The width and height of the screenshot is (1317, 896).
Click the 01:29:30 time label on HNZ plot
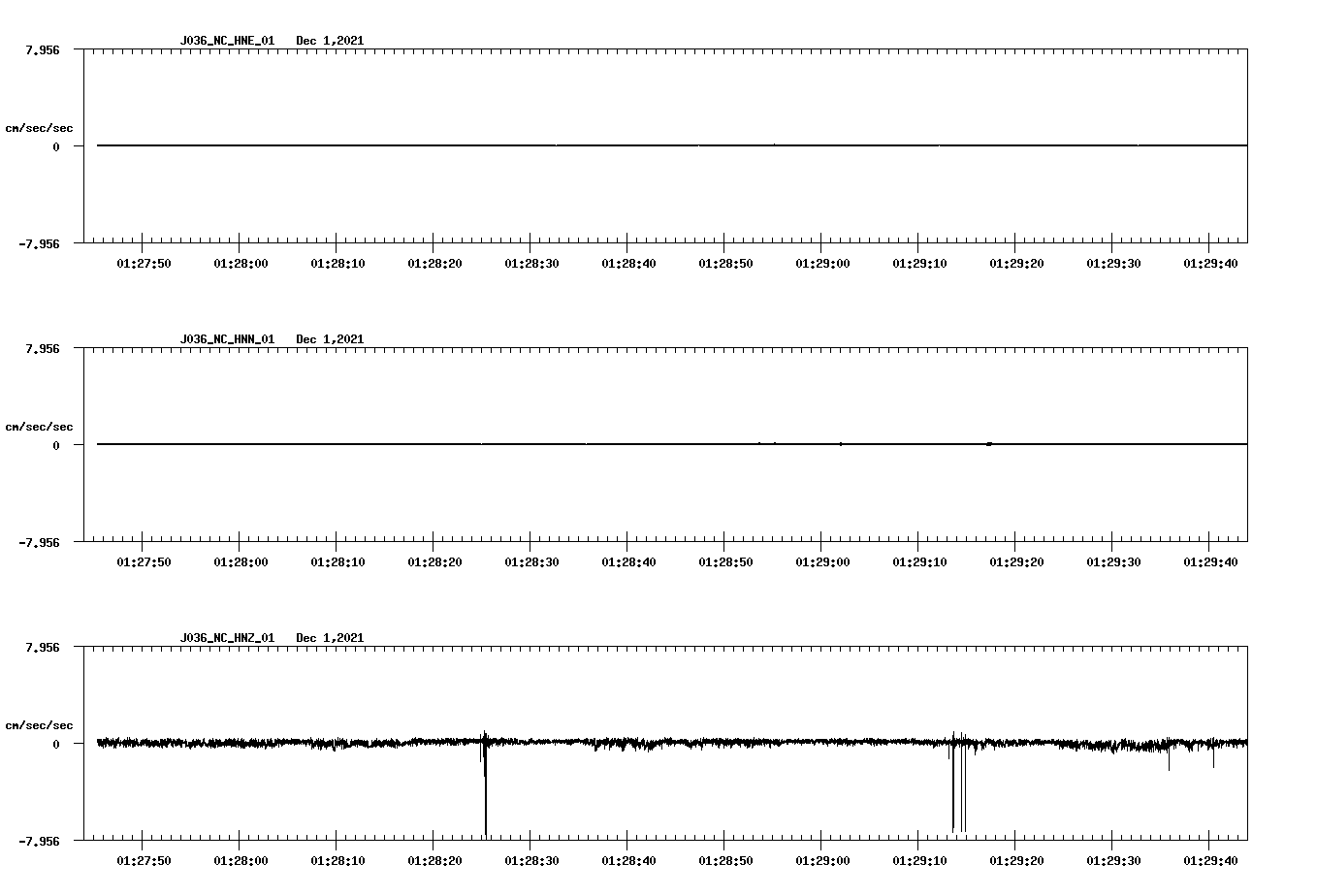[1113, 861]
